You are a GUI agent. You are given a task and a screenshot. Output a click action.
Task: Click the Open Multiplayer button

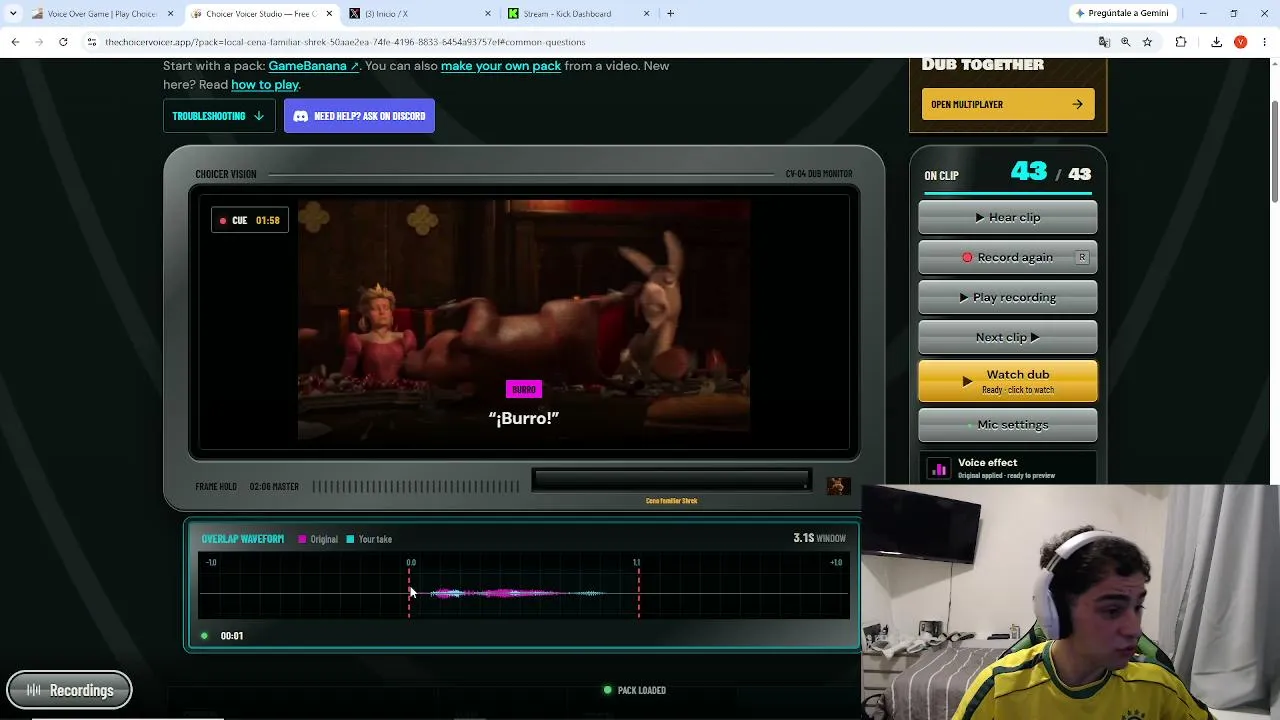(1008, 104)
